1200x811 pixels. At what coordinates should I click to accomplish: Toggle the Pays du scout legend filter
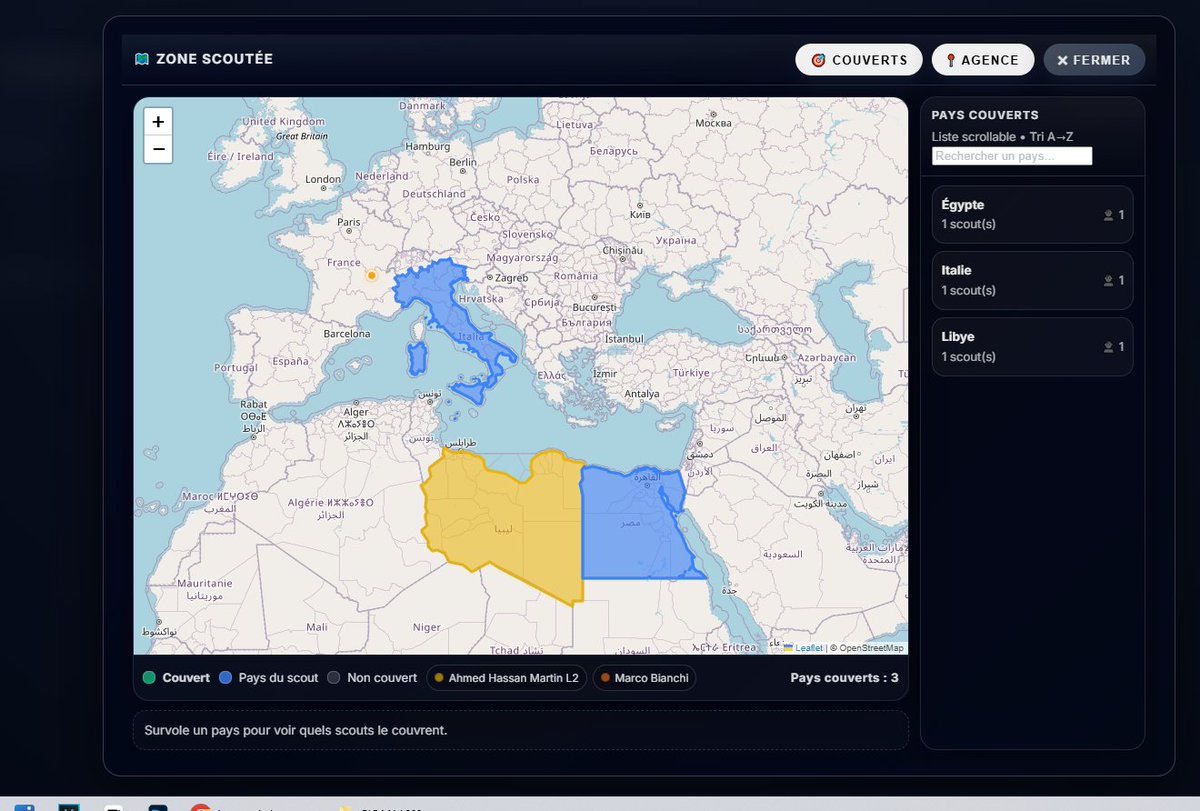coord(267,677)
